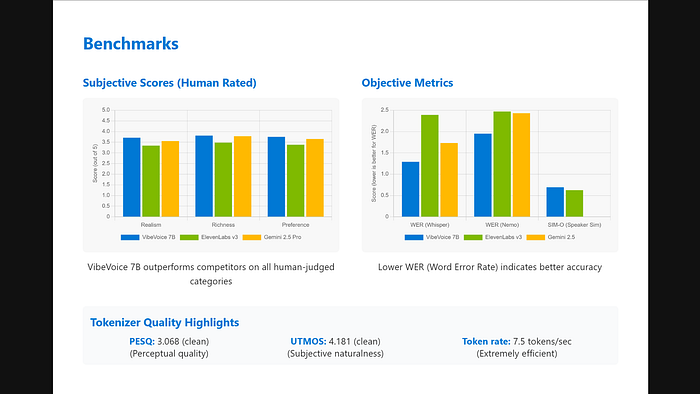This screenshot has height=394, width=700.
Task: Select the Benchmarks heading
Action: tap(131, 44)
